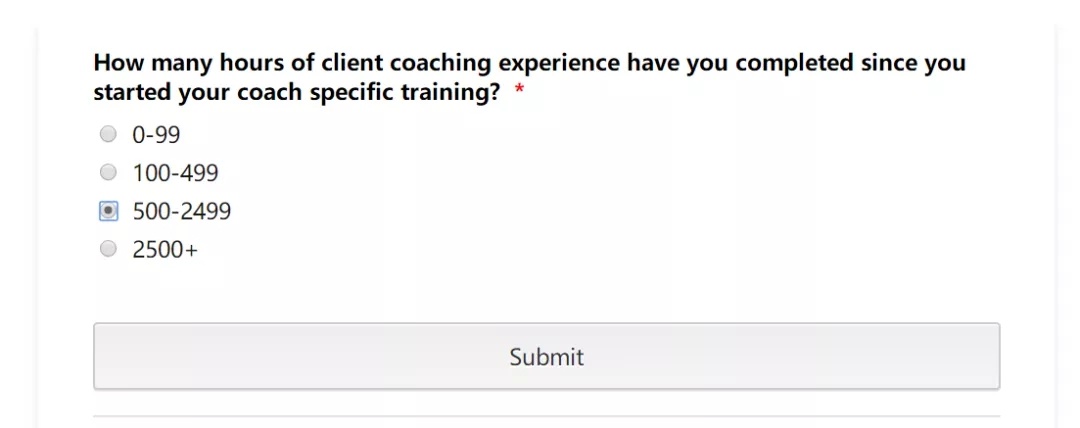Viewport: 1080px width, 428px height.
Task: Click the "500-2499" option label text
Action: (x=181, y=212)
